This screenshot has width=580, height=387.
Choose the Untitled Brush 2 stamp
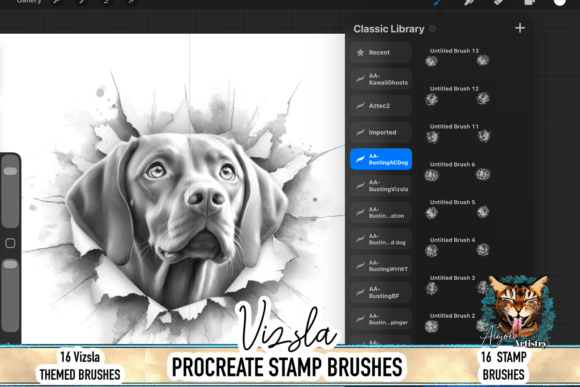point(458,322)
